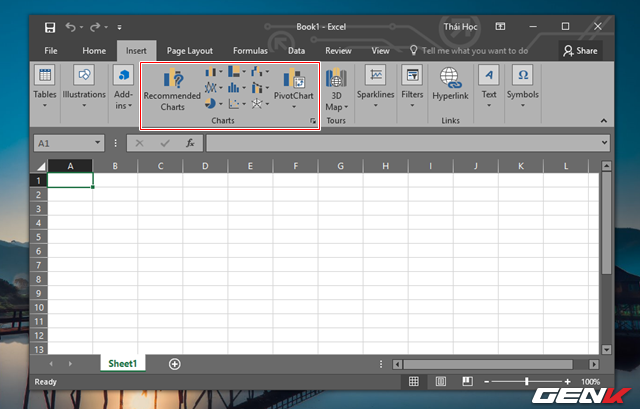The height and width of the screenshot is (409, 640).
Task: Open the Review tab
Action: click(338, 51)
